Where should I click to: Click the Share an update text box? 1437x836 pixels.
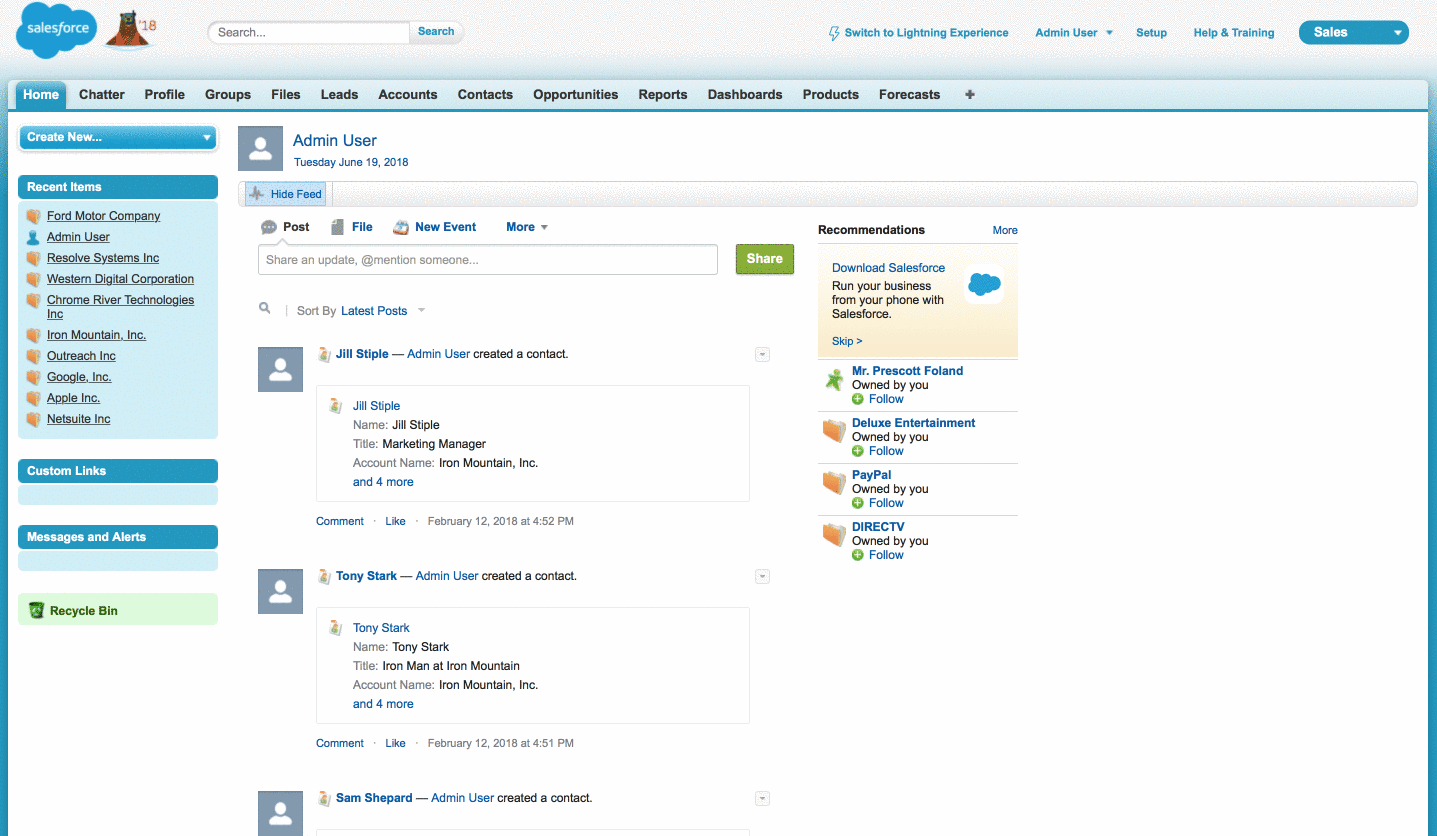point(488,260)
